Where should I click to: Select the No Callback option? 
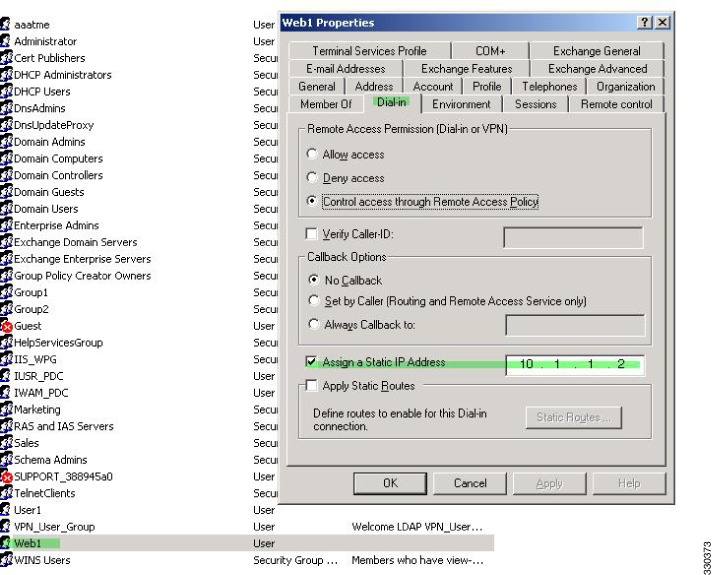[313, 280]
